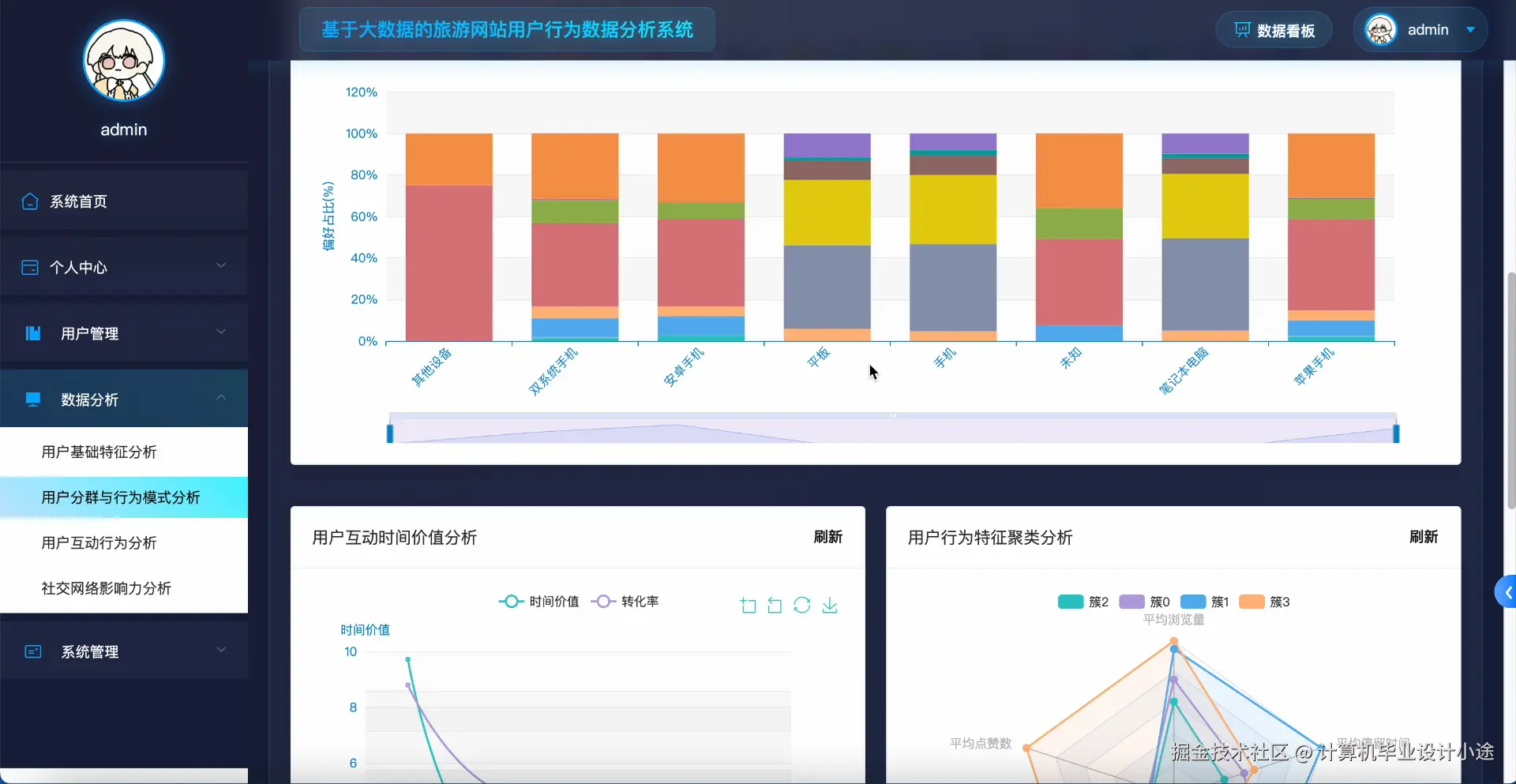Toggle the 时间价值 legend item
The image size is (1516, 784).
[538, 602]
